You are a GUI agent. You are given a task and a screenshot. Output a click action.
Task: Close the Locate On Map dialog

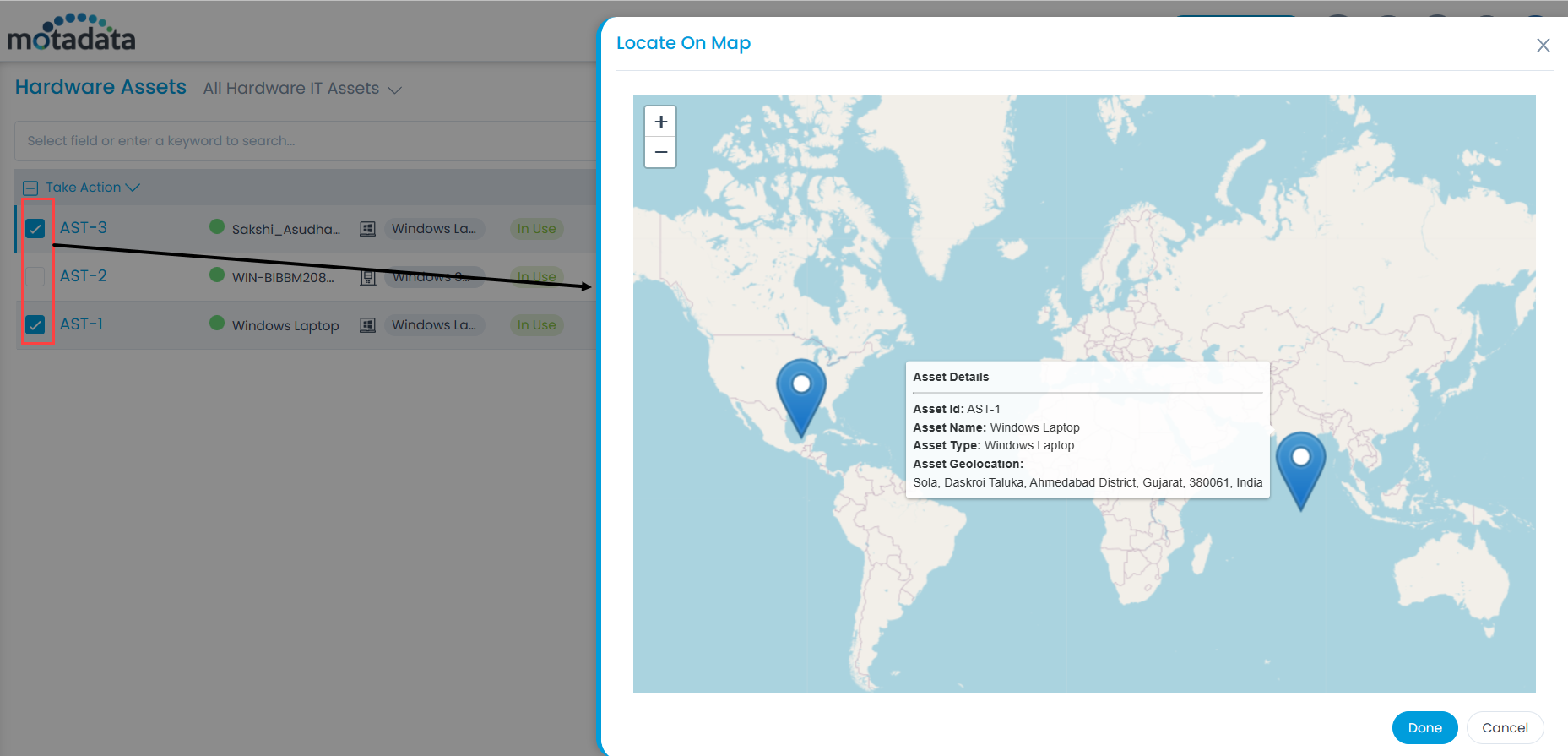(1543, 46)
